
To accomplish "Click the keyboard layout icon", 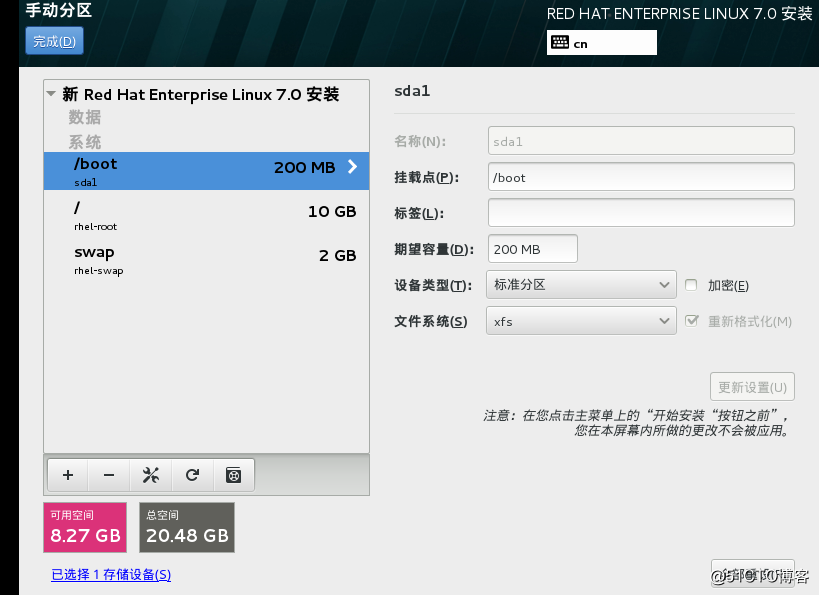I will tap(560, 42).
